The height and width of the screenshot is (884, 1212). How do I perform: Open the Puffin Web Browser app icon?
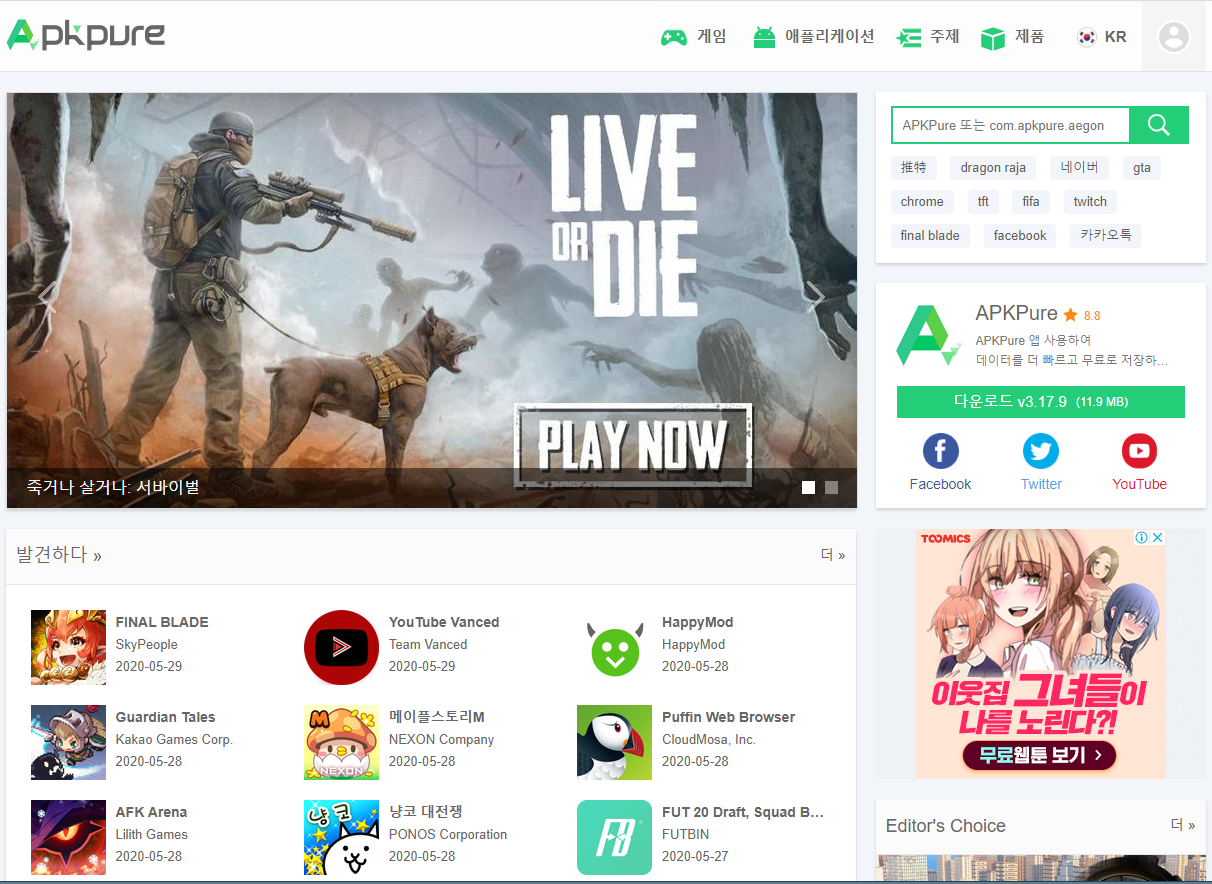coord(614,742)
